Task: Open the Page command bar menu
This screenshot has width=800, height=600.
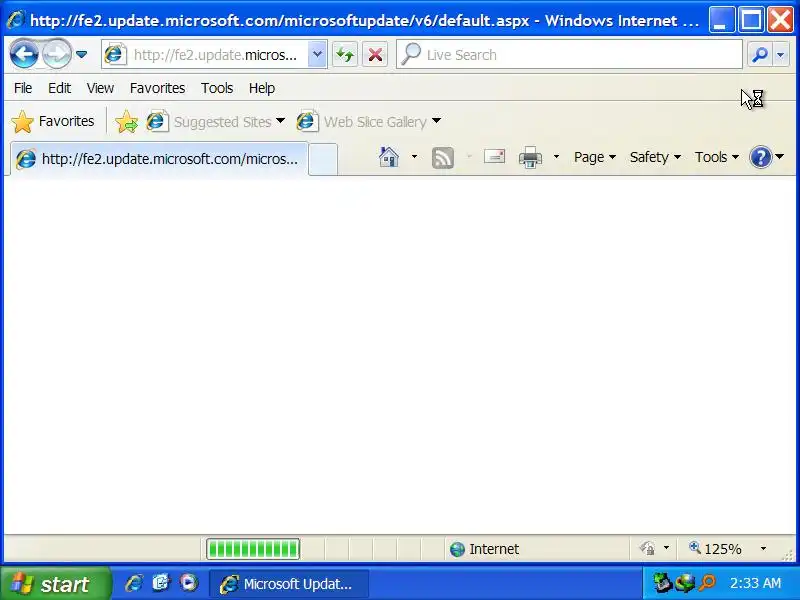Action: [594, 157]
